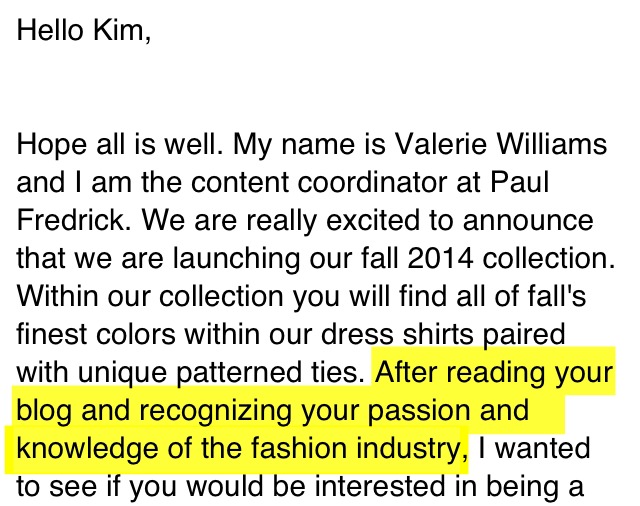The height and width of the screenshot is (506, 640).
Task: Click the words 'finest colors'
Action: [96, 334]
